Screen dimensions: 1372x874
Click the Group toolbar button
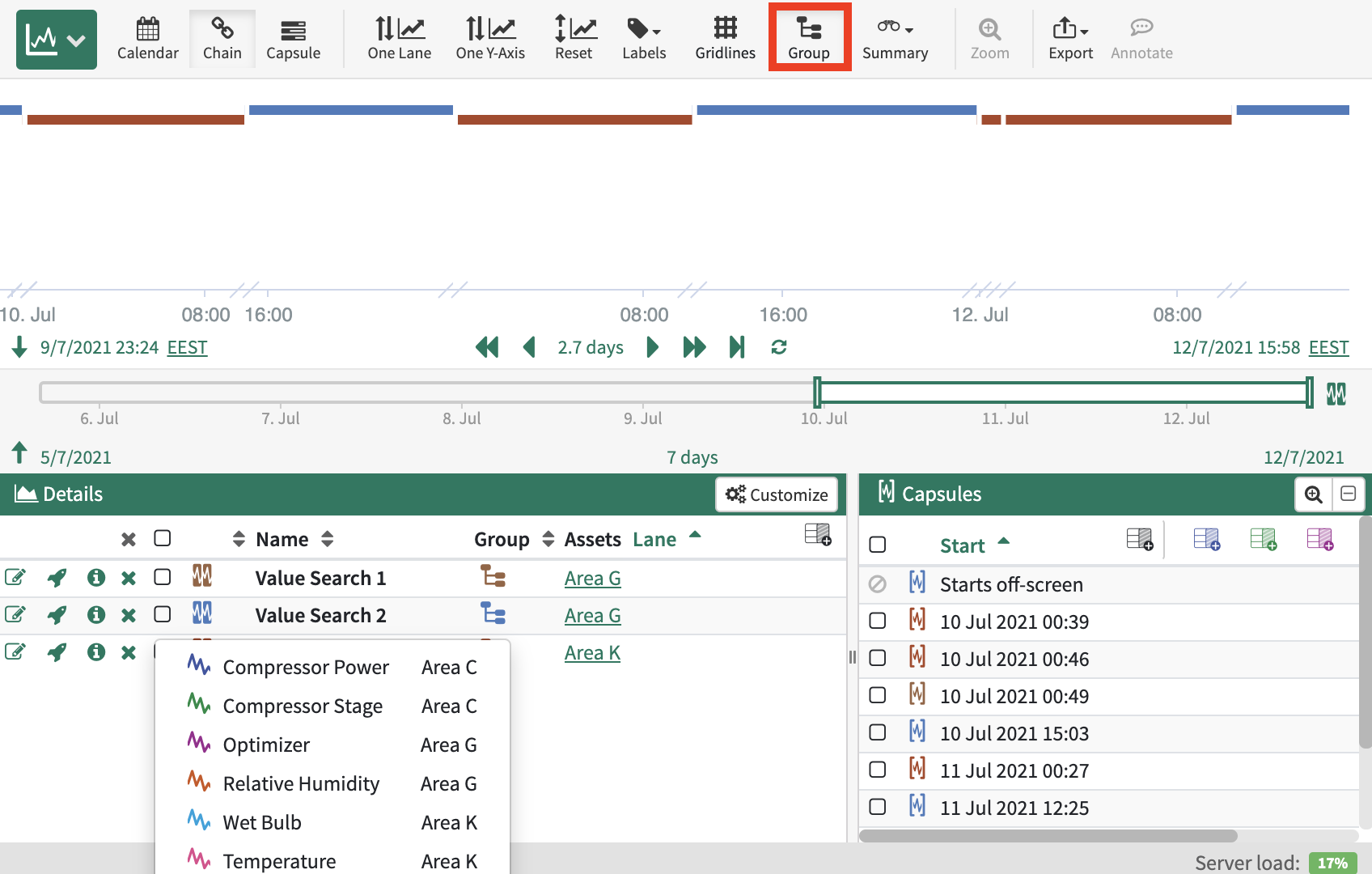[x=809, y=39]
